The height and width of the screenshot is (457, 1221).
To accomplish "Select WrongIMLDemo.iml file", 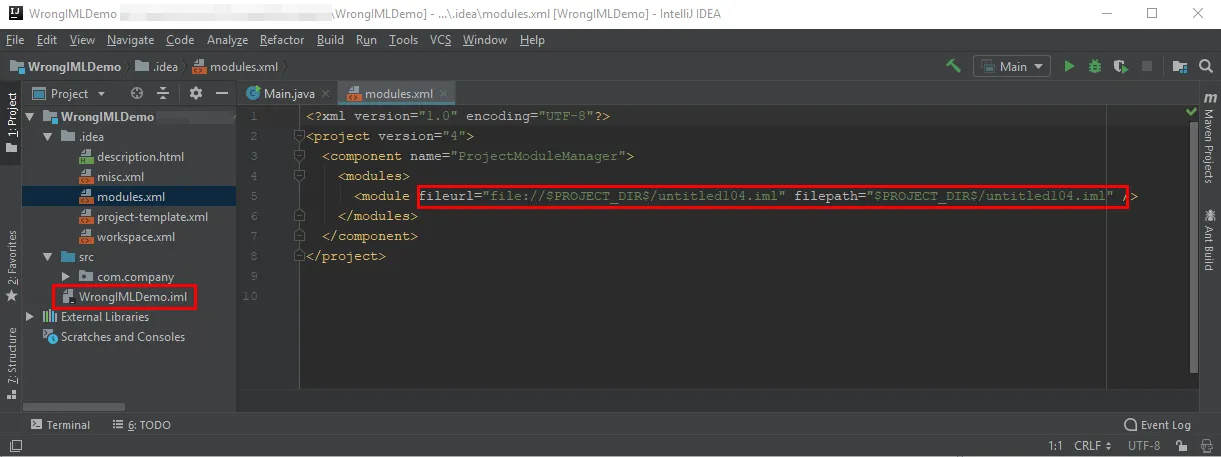I will coord(124,297).
